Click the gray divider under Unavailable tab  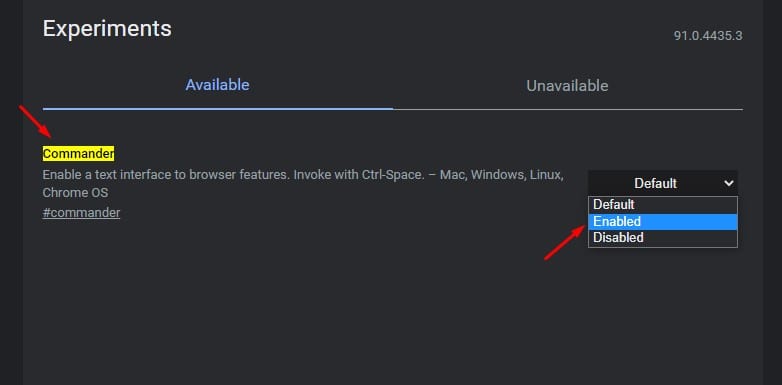(x=568, y=109)
